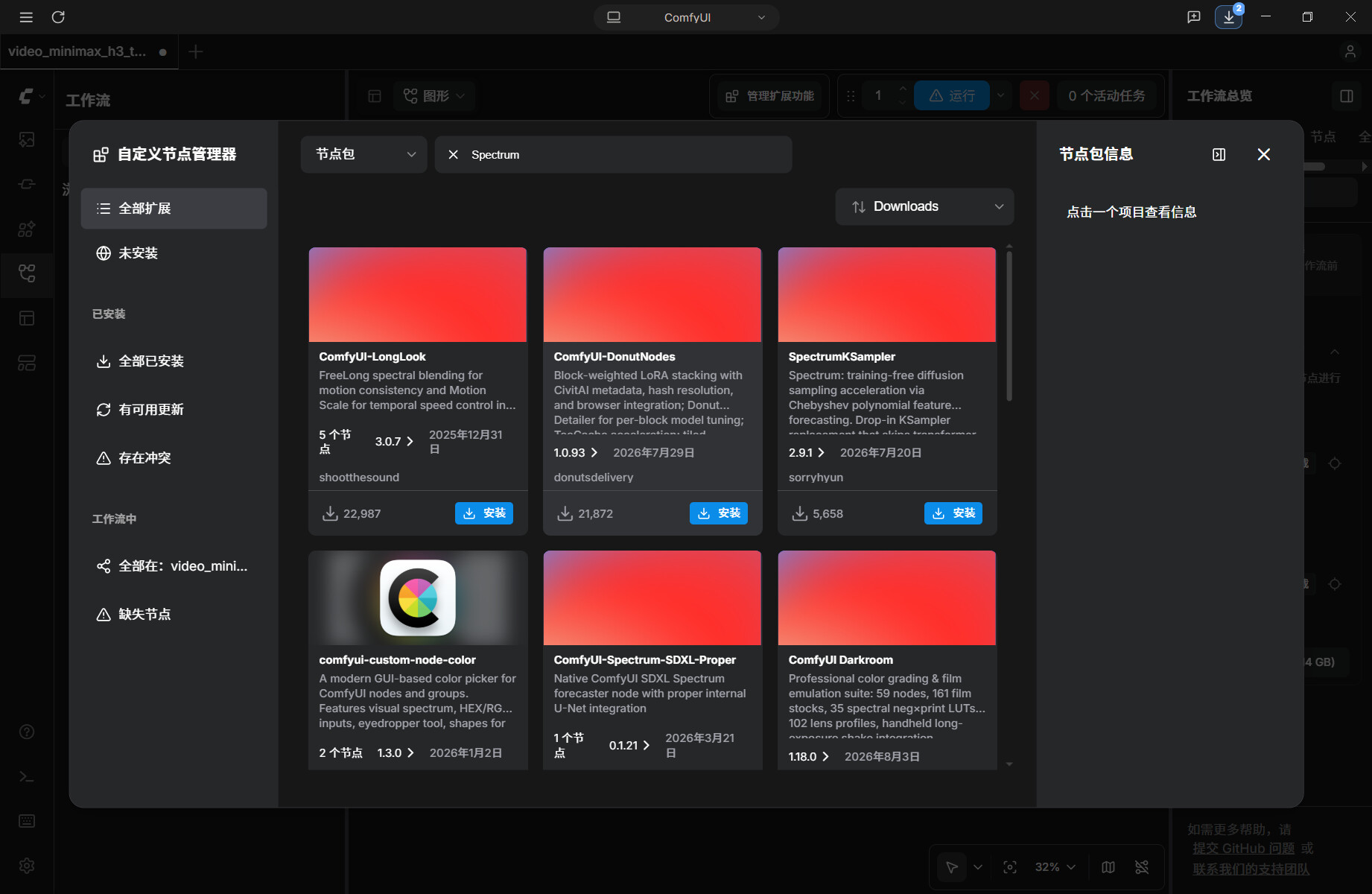Add a new workflow tab
The image size is (1372, 894).
(x=195, y=51)
